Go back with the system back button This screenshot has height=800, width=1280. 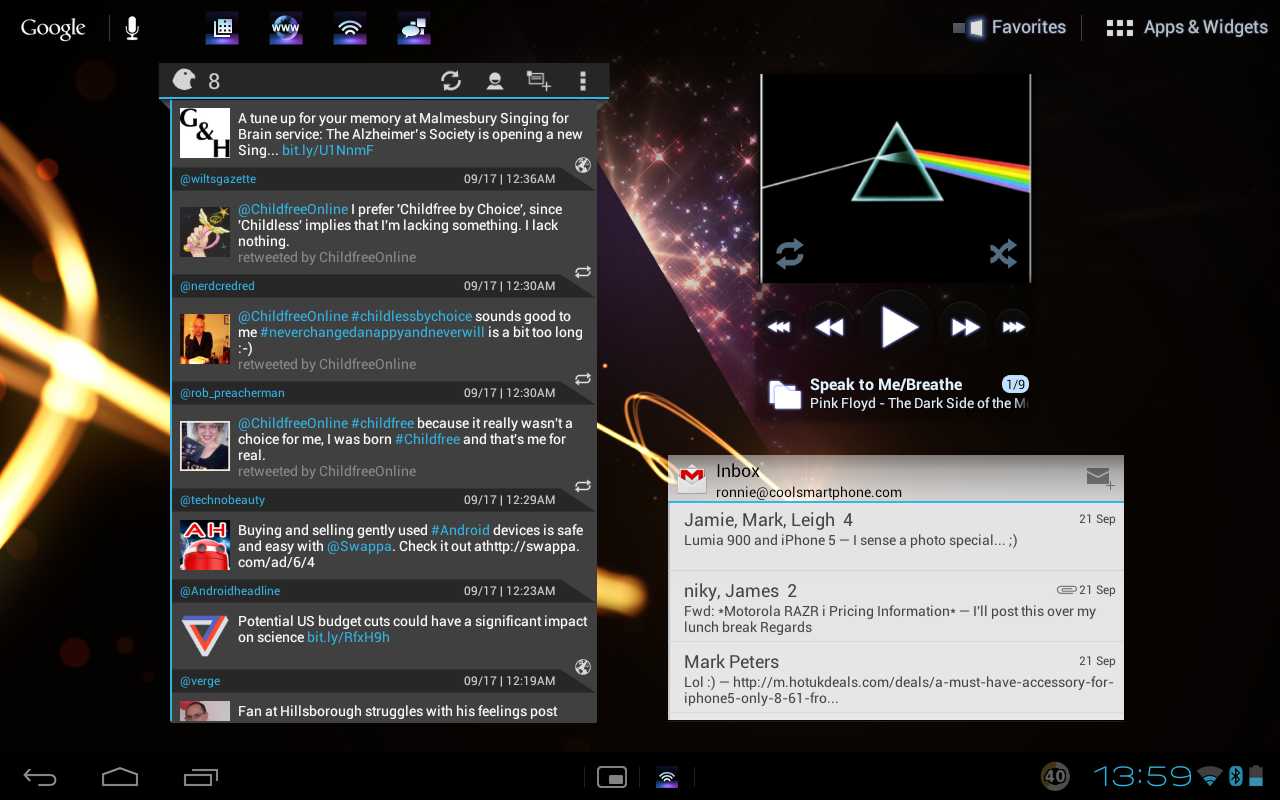coord(41,776)
